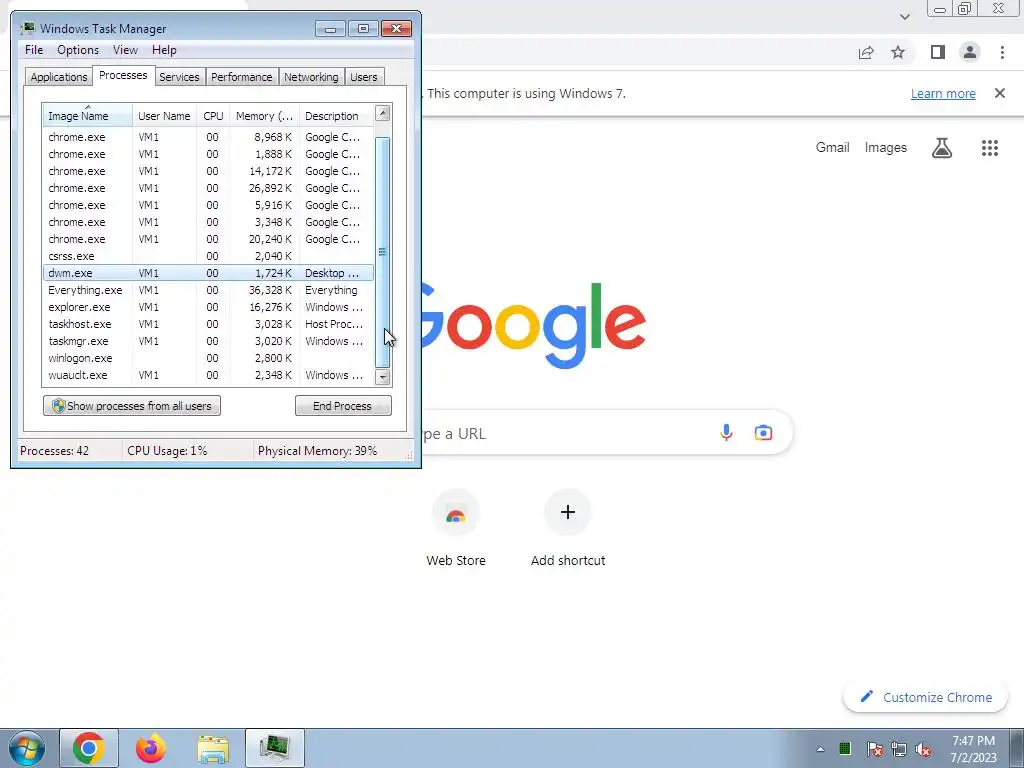Open Gmail link on Google page
The width and height of the screenshot is (1024, 768).
[x=833, y=148]
